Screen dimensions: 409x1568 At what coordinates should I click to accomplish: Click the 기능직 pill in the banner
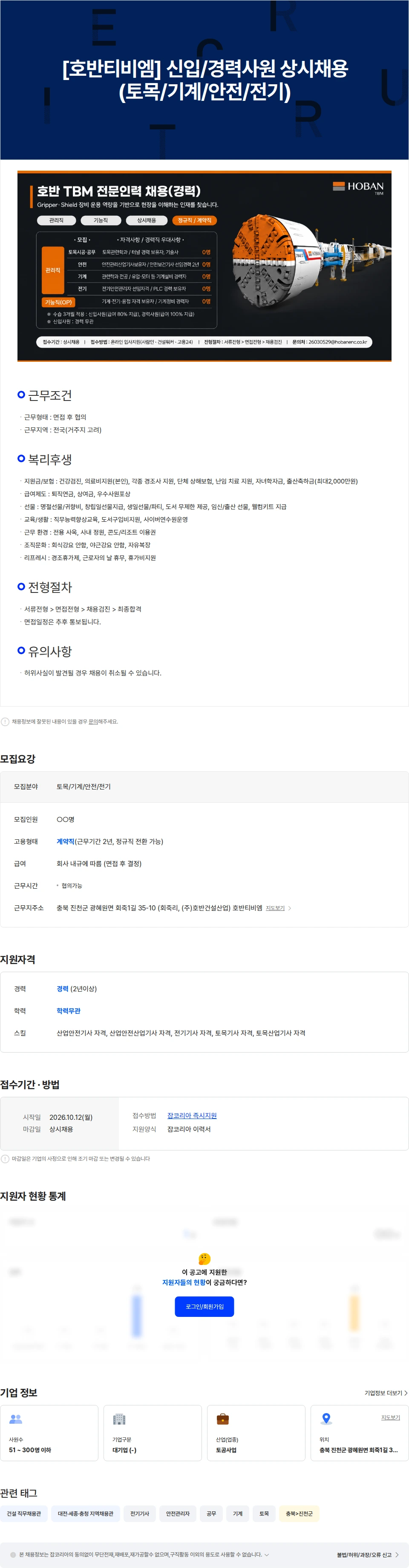pos(101,220)
